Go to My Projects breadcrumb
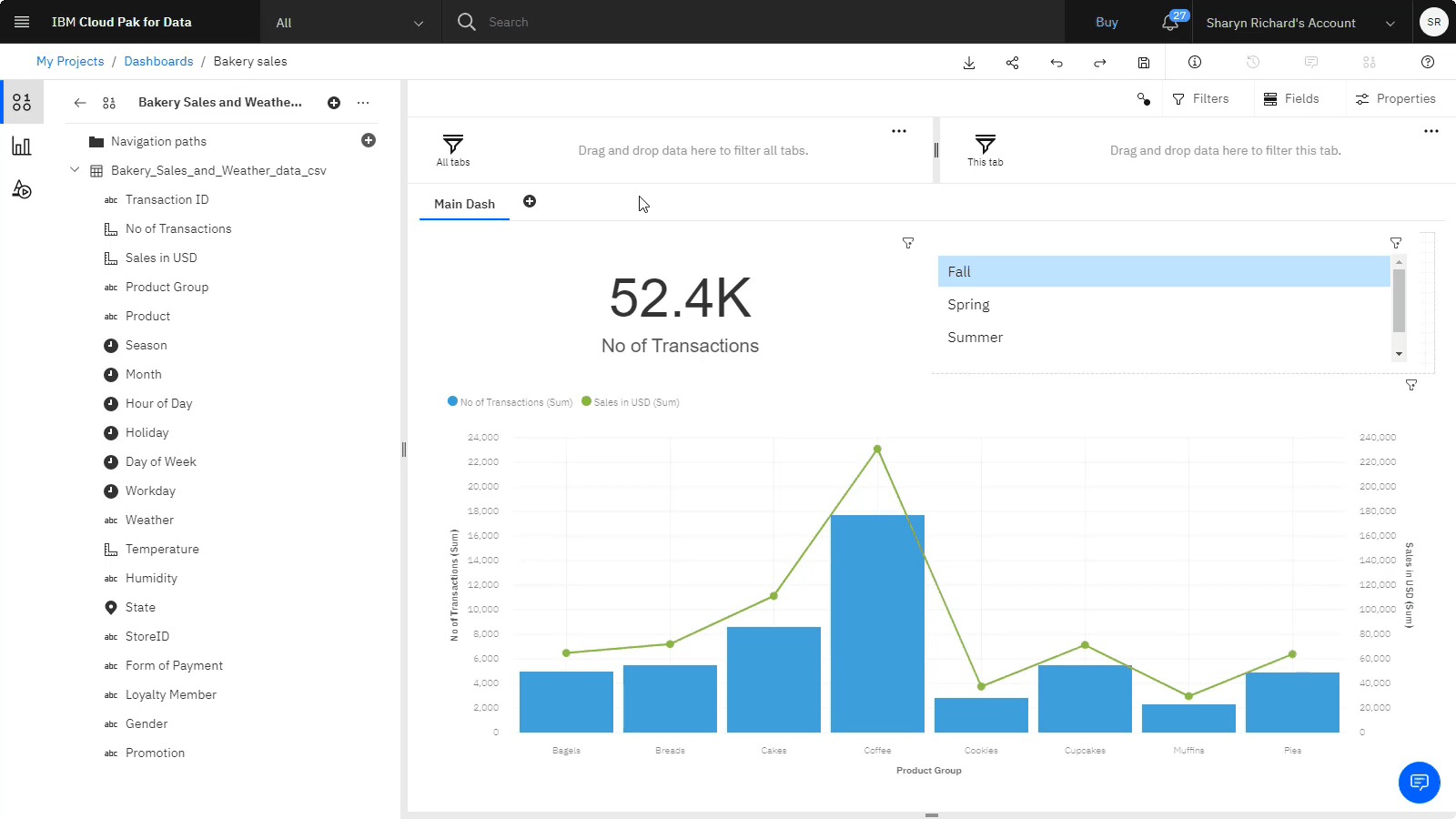The width and height of the screenshot is (1456, 819). (70, 61)
